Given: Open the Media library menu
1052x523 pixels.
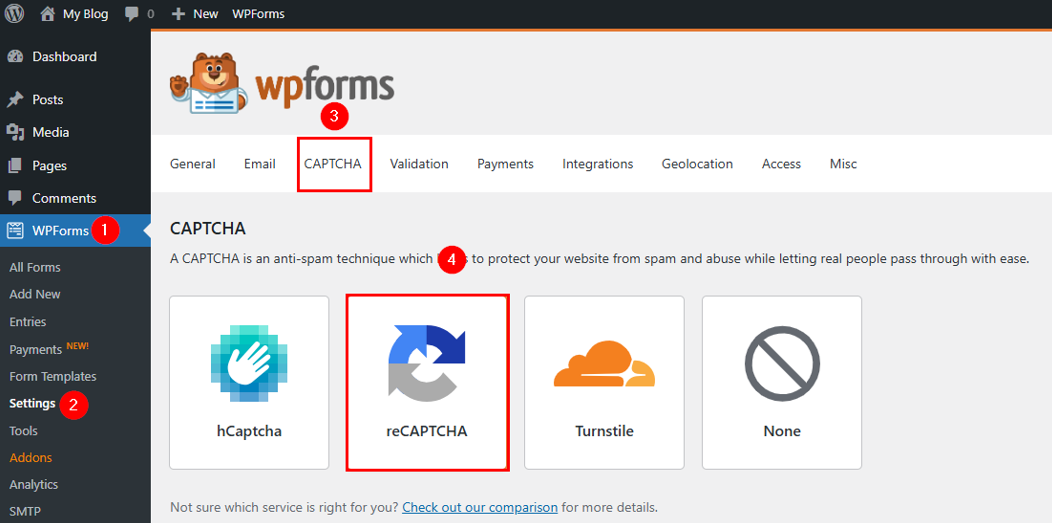Looking at the screenshot, I should pos(50,132).
